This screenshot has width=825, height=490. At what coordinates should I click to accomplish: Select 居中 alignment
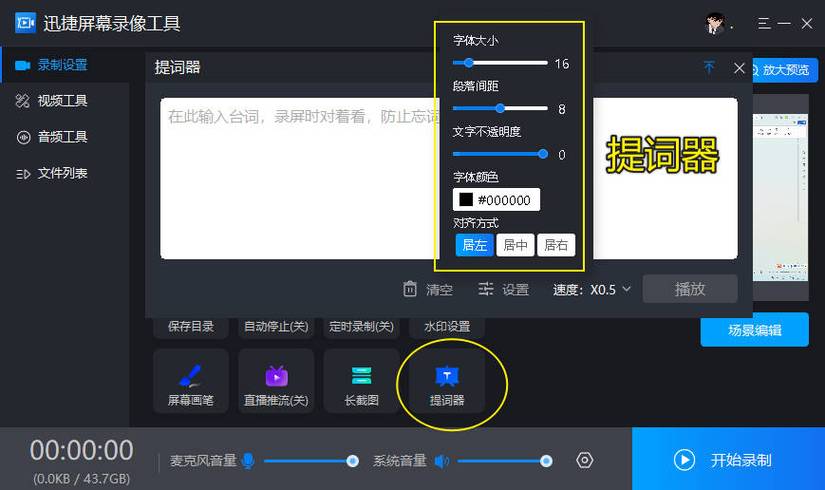pos(516,245)
